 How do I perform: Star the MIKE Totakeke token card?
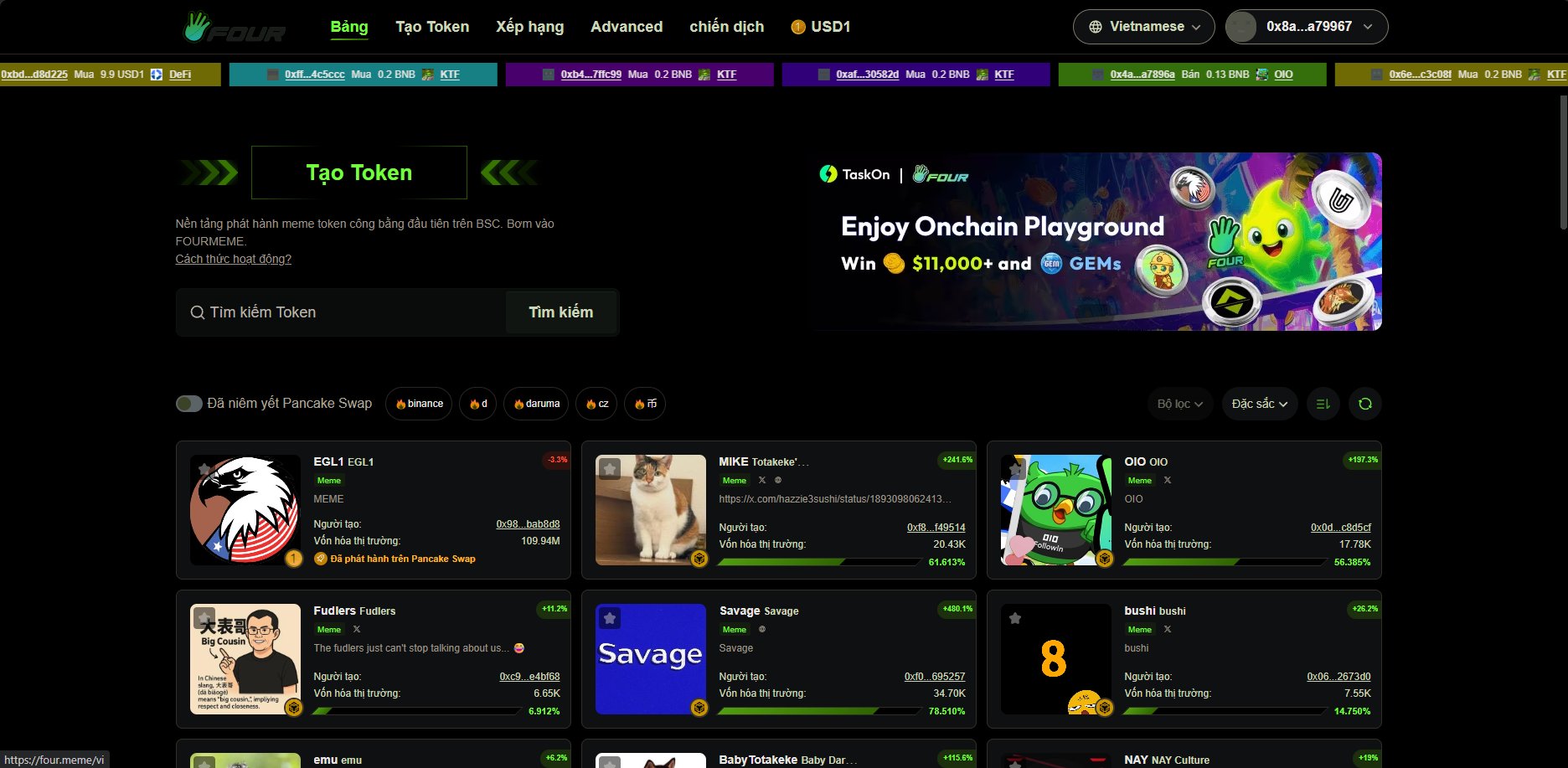coord(610,469)
